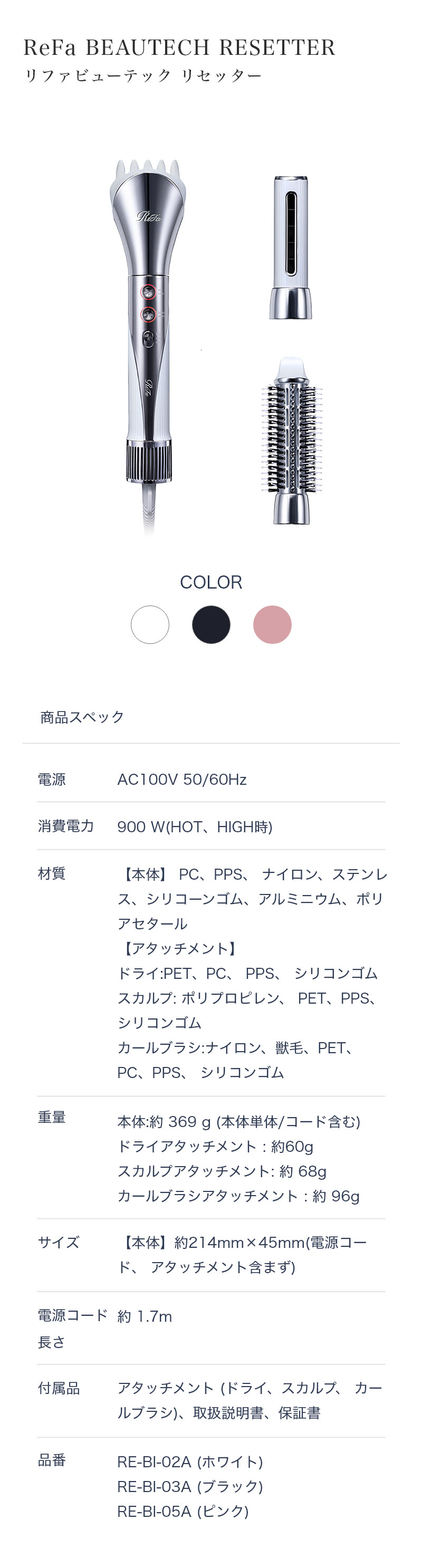This screenshot has height=1568, width=422.
Task: Click the second red-ringed button on dryer
Action: pyautogui.click(x=148, y=314)
